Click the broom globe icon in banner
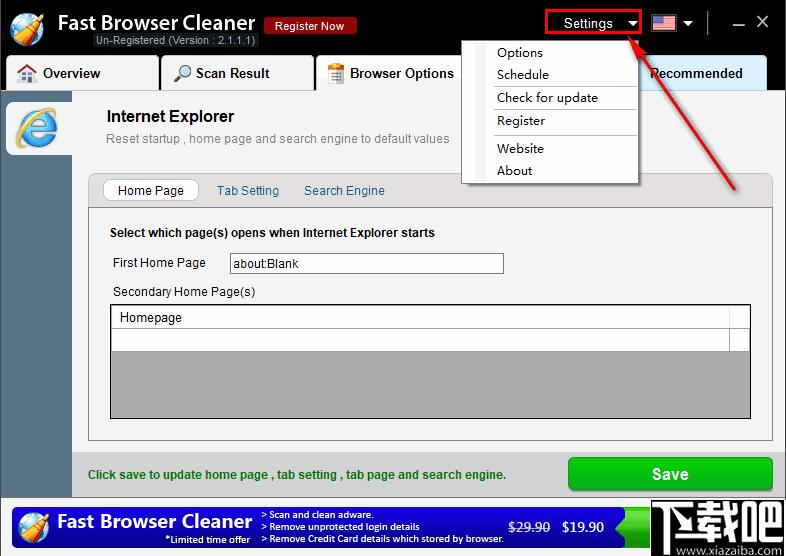 click(34, 527)
